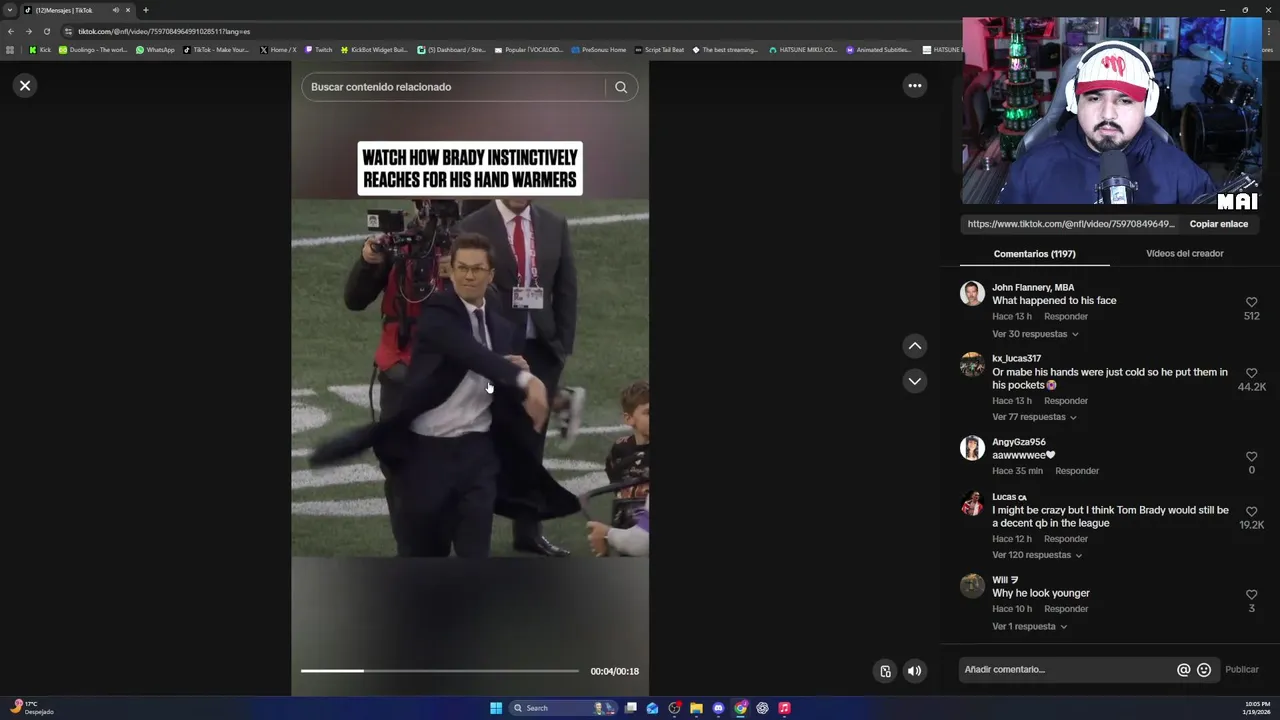Like AngyGza956's comment
The height and width of the screenshot is (720, 1280).
pyautogui.click(x=1251, y=457)
